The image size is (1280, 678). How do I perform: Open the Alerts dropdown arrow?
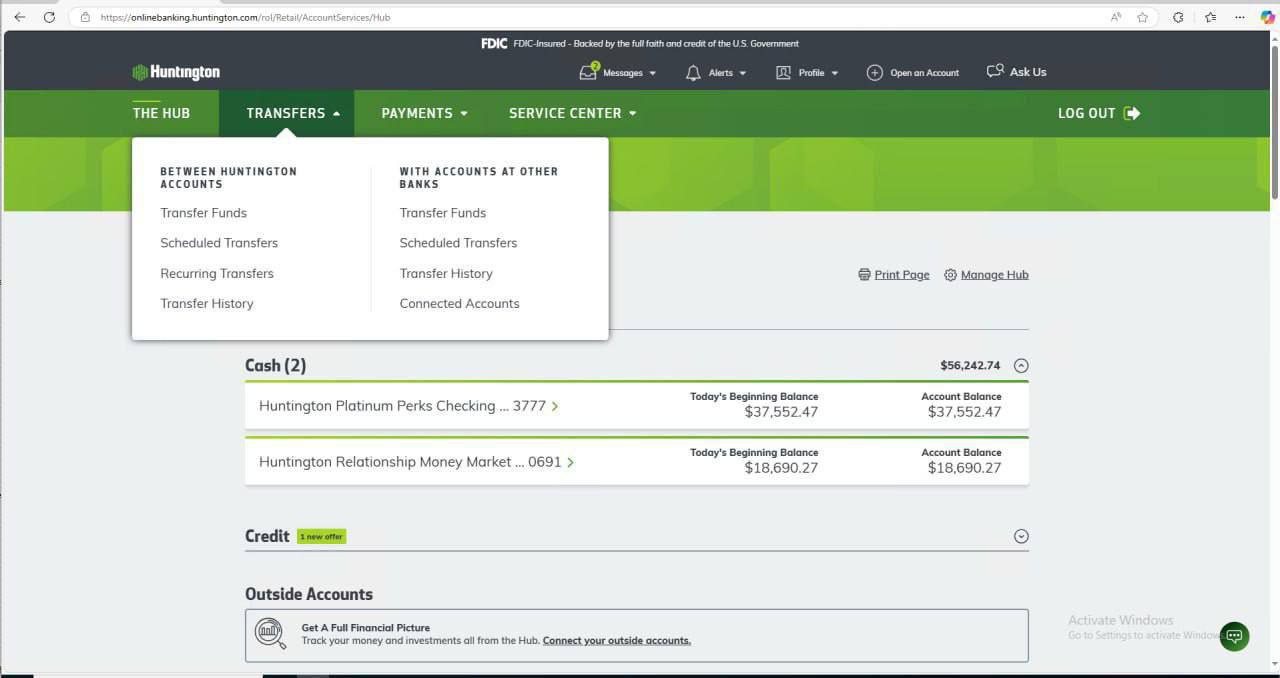point(742,73)
